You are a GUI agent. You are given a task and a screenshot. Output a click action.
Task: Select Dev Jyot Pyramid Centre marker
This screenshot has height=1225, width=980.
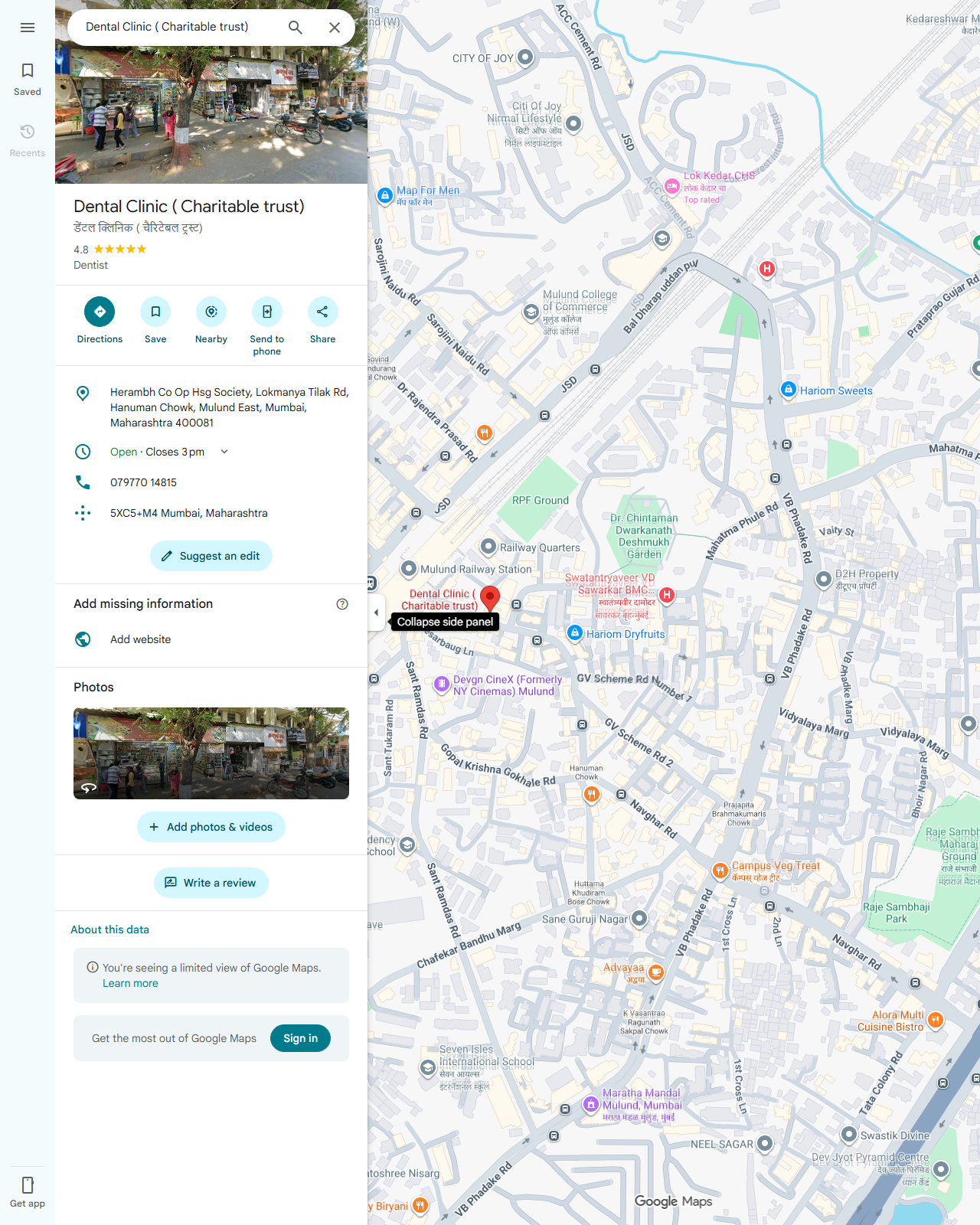pyautogui.click(x=942, y=1169)
